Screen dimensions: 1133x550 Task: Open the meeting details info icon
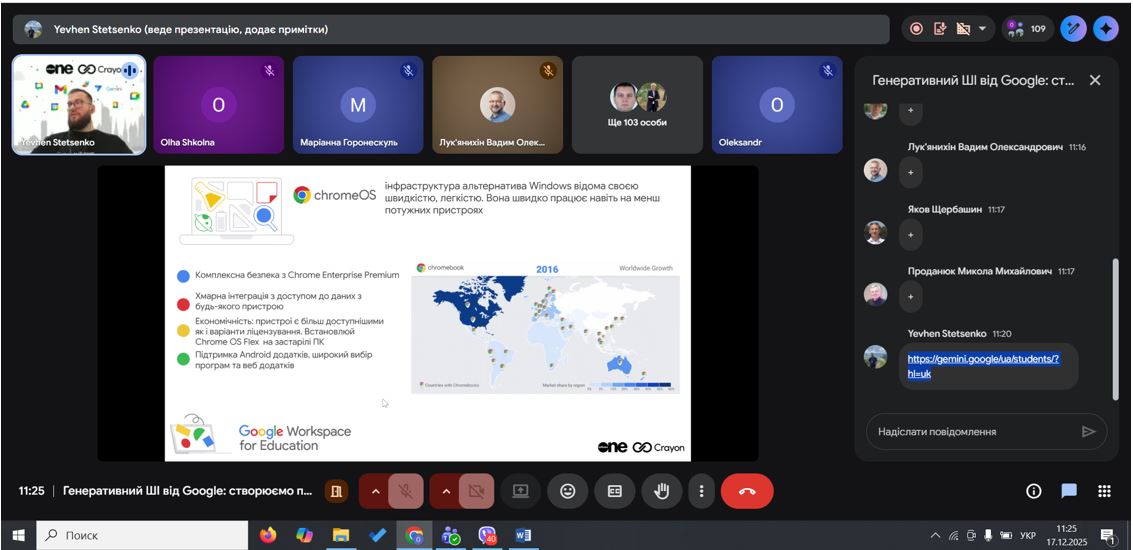point(1034,491)
